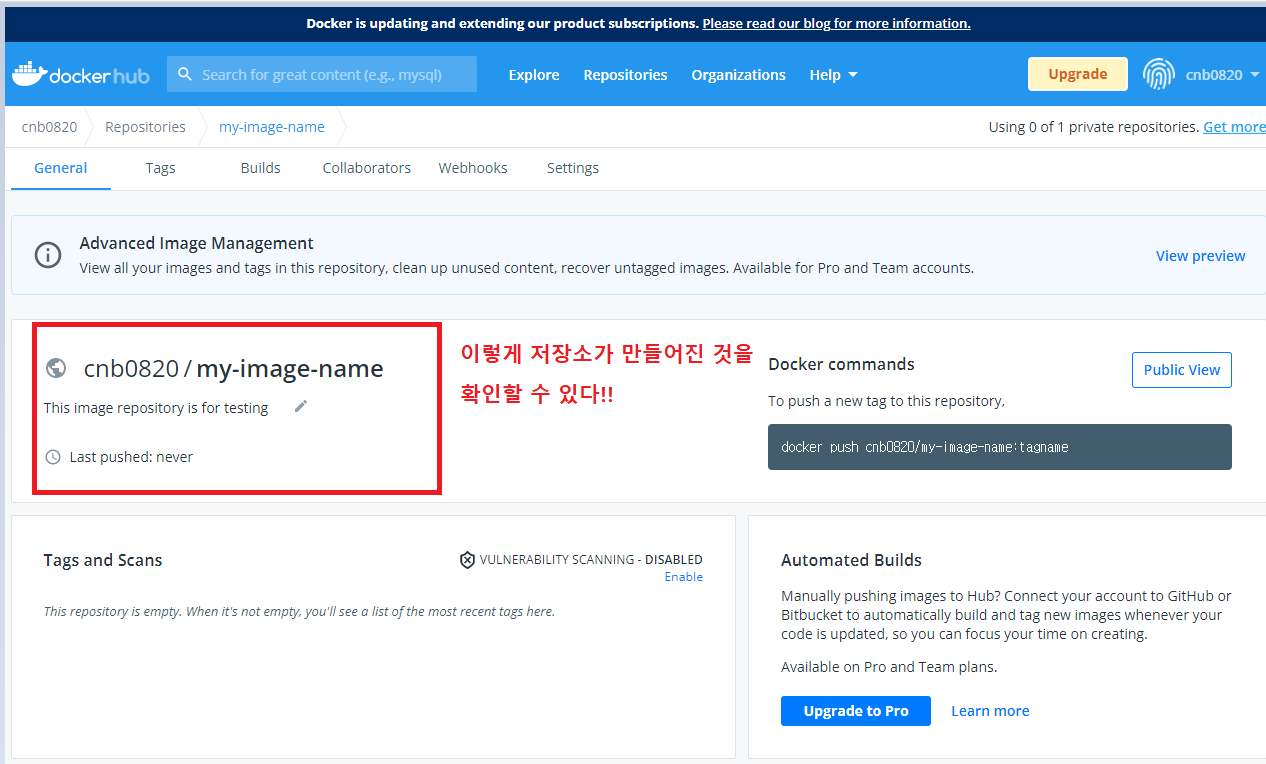Click the fingerprint avatar icon

[x=1159, y=75]
